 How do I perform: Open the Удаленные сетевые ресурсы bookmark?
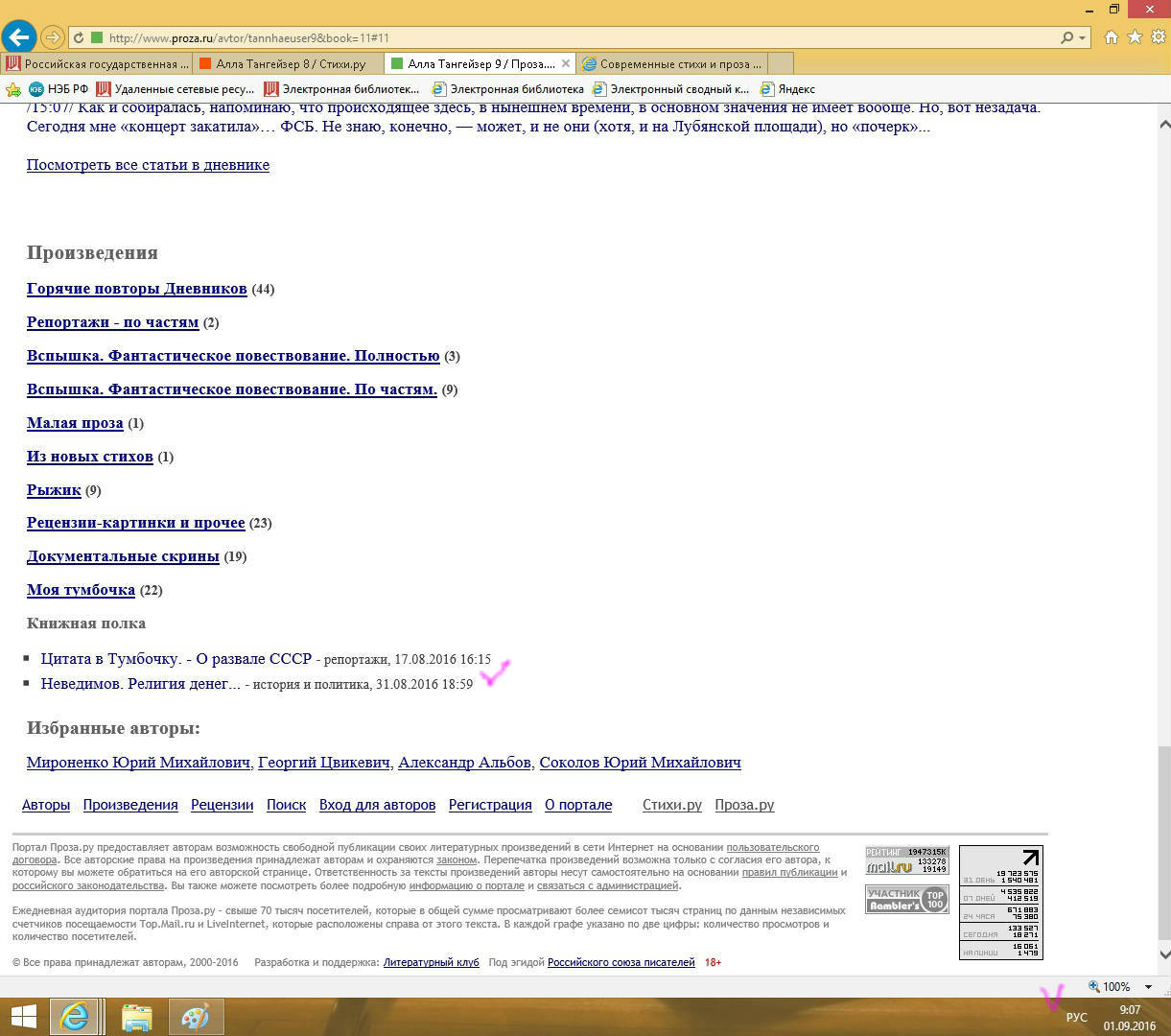pos(175,89)
